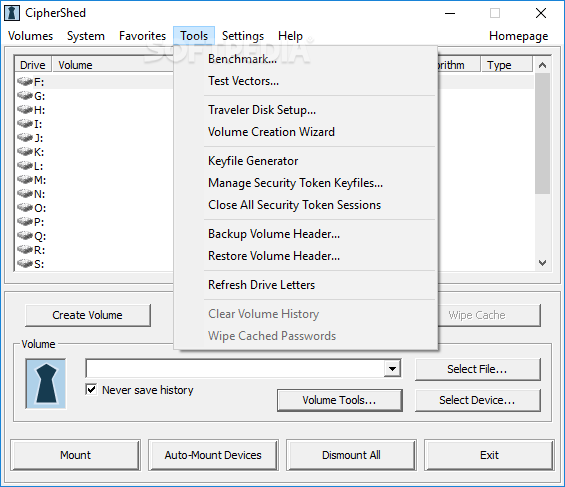Open the Settings menu

pyautogui.click(x=243, y=36)
